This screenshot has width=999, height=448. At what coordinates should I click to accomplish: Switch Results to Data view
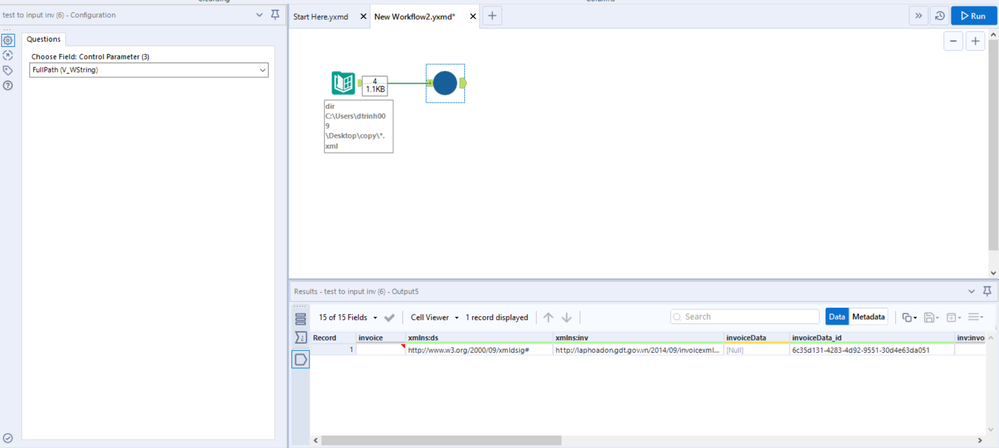(837, 317)
